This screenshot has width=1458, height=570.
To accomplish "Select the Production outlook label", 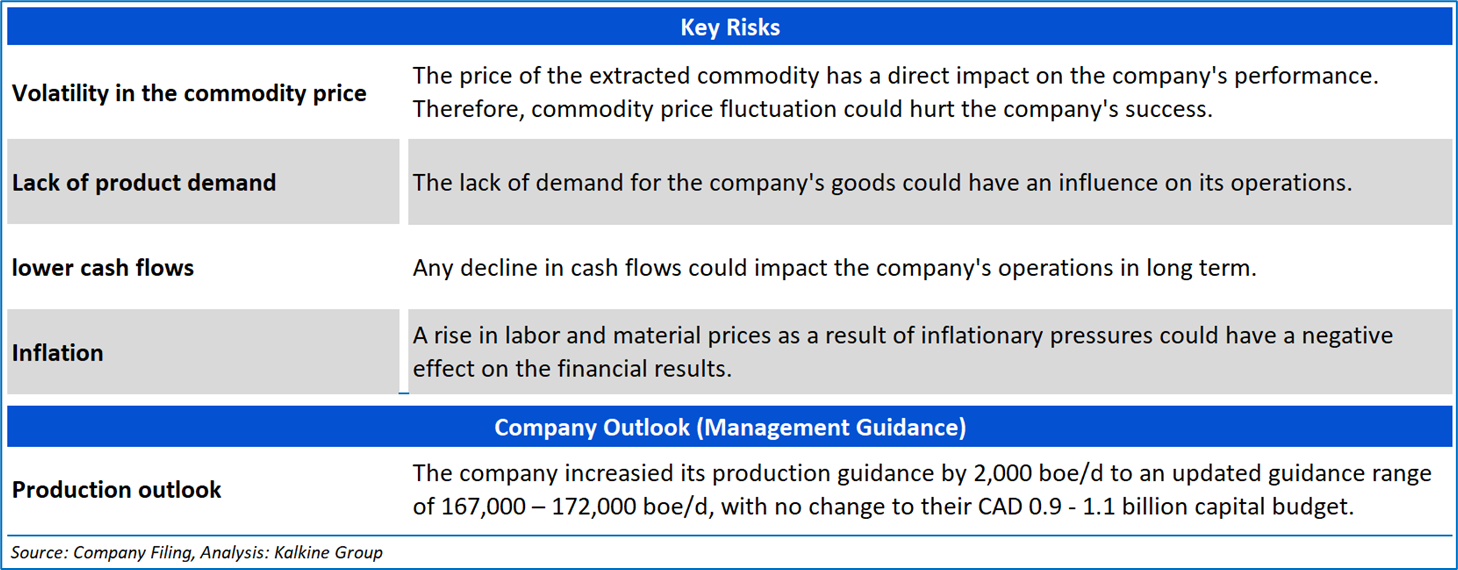I will (x=116, y=490).
